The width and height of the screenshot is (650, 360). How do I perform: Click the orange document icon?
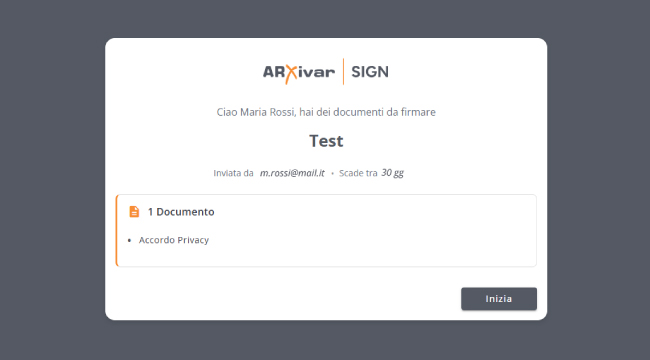[x=134, y=212]
